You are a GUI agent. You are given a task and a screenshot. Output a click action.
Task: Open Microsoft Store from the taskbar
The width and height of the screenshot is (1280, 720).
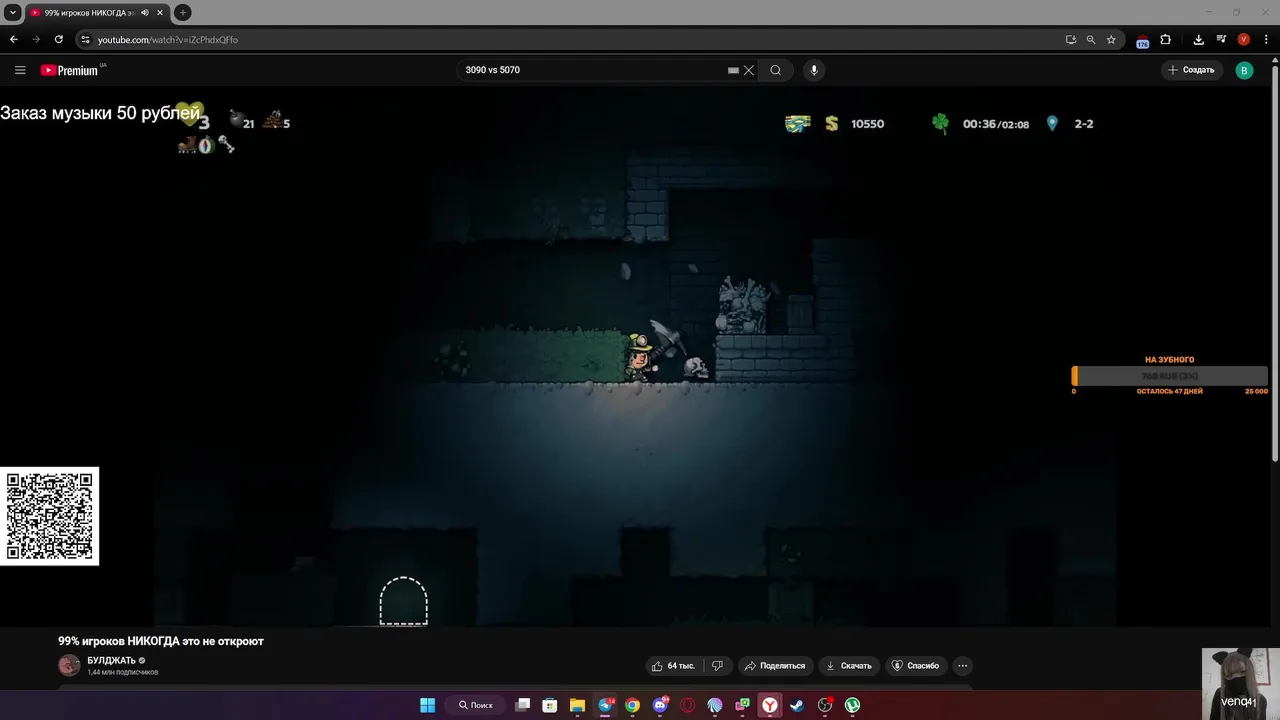coord(550,705)
